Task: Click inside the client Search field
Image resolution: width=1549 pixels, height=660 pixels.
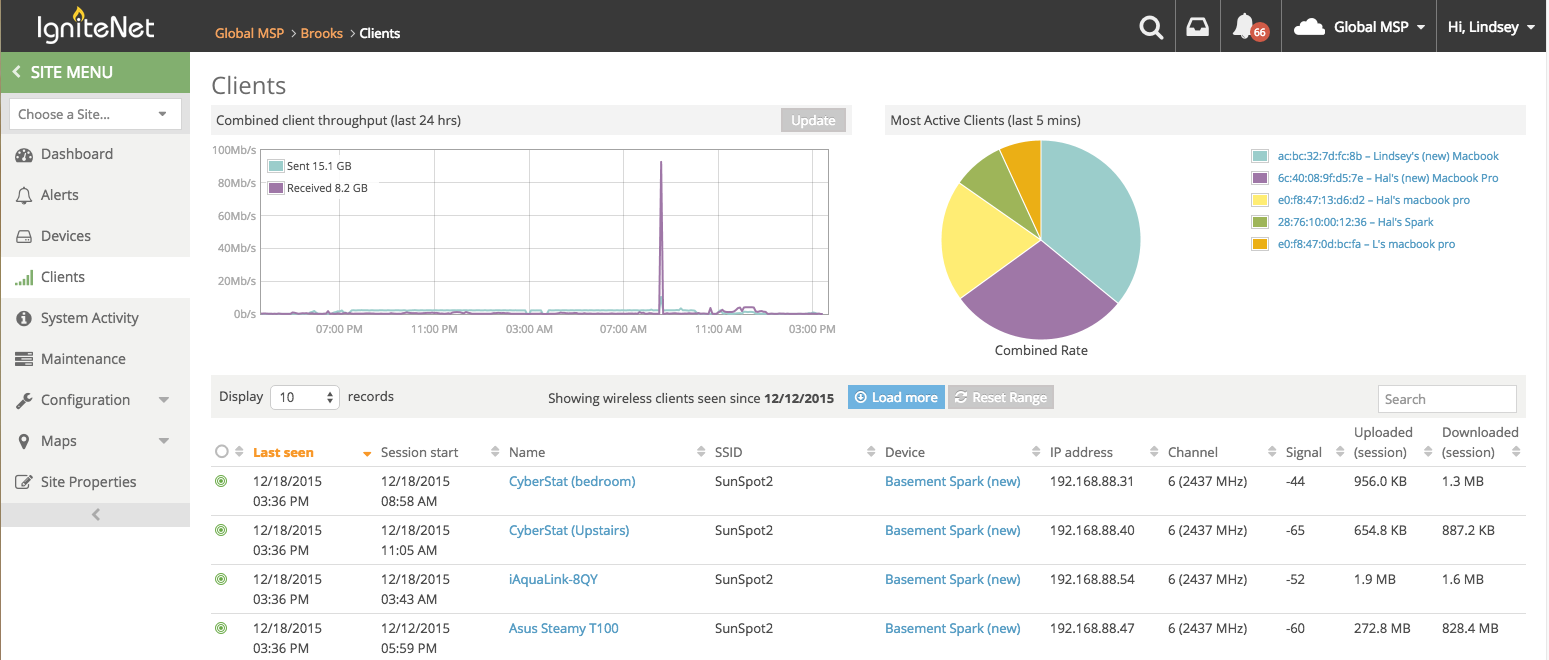Action: click(1447, 398)
